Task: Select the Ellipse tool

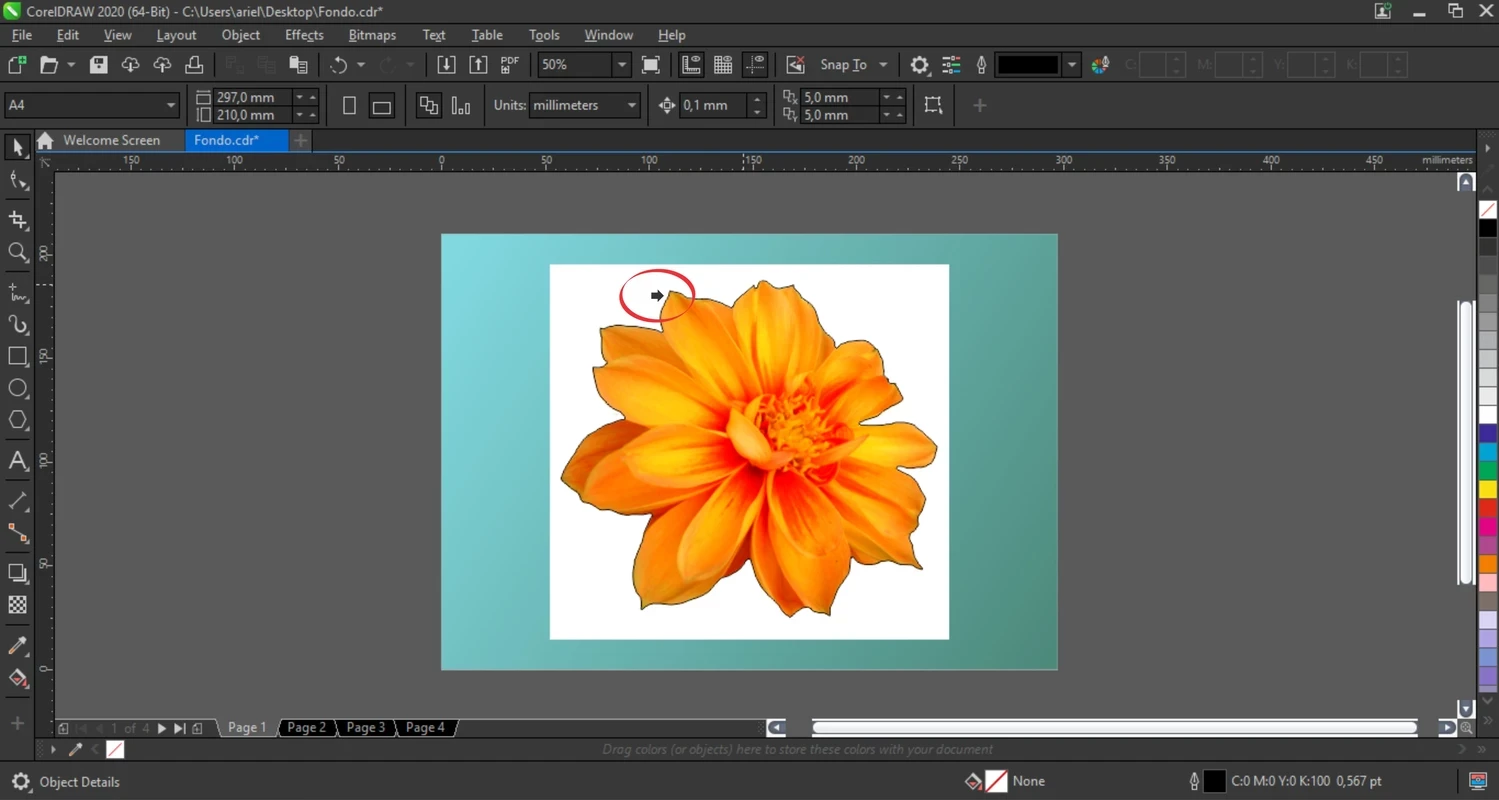Action: tap(18, 389)
